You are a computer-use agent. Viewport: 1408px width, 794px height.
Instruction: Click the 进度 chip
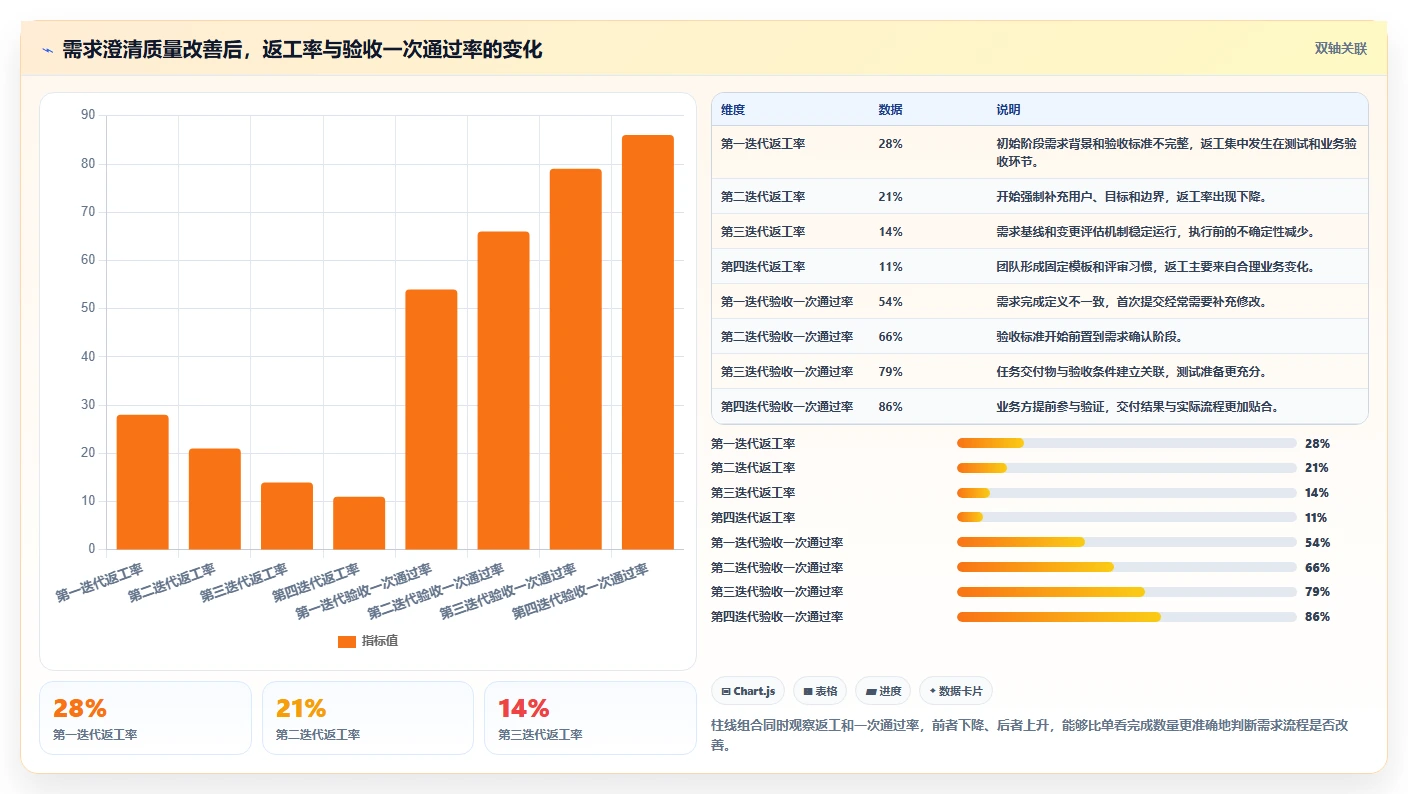[883, 691]
